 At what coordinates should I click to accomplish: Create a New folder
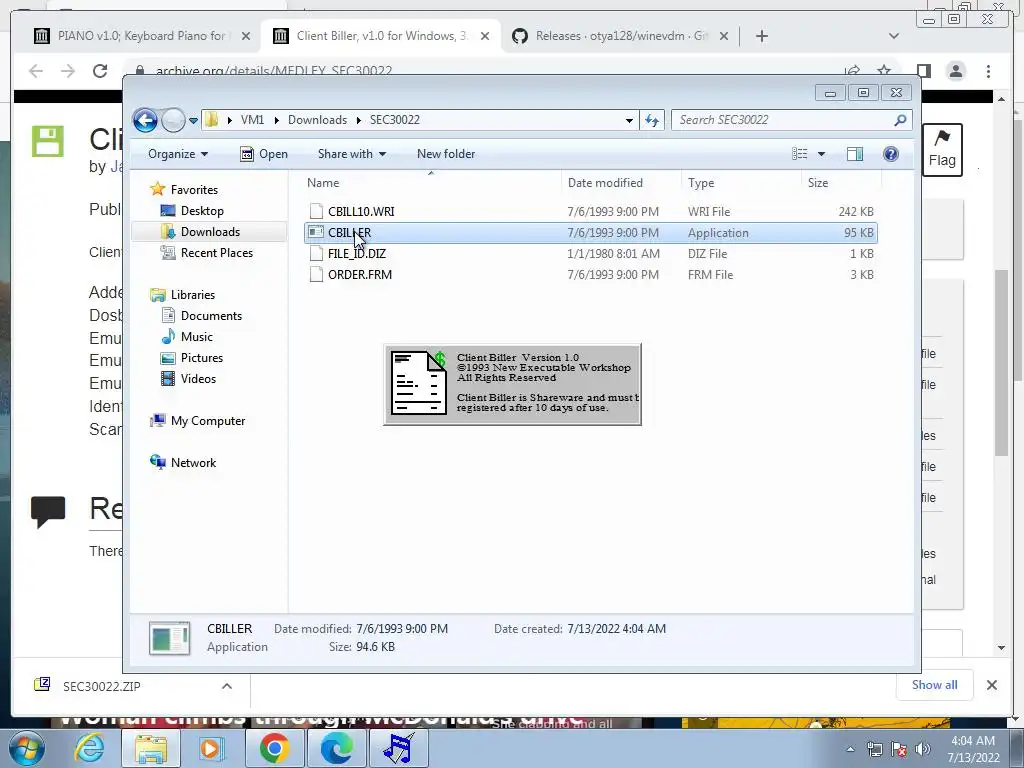point(446,154)
